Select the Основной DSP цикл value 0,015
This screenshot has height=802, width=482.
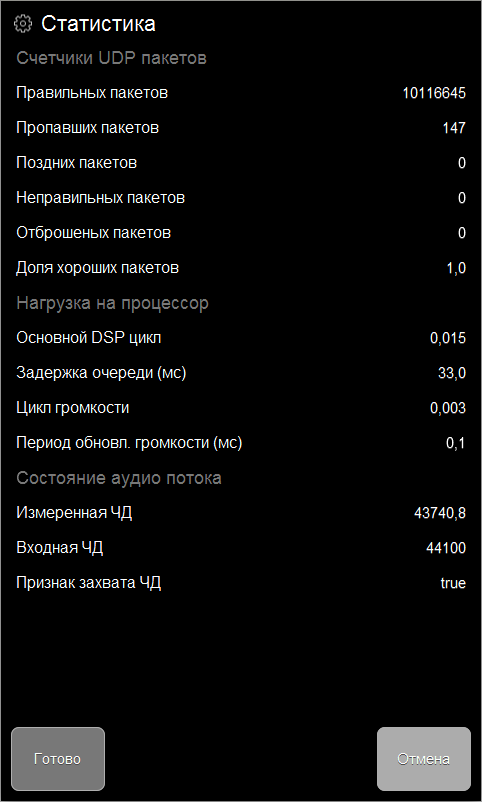click(x=448, y=338)
